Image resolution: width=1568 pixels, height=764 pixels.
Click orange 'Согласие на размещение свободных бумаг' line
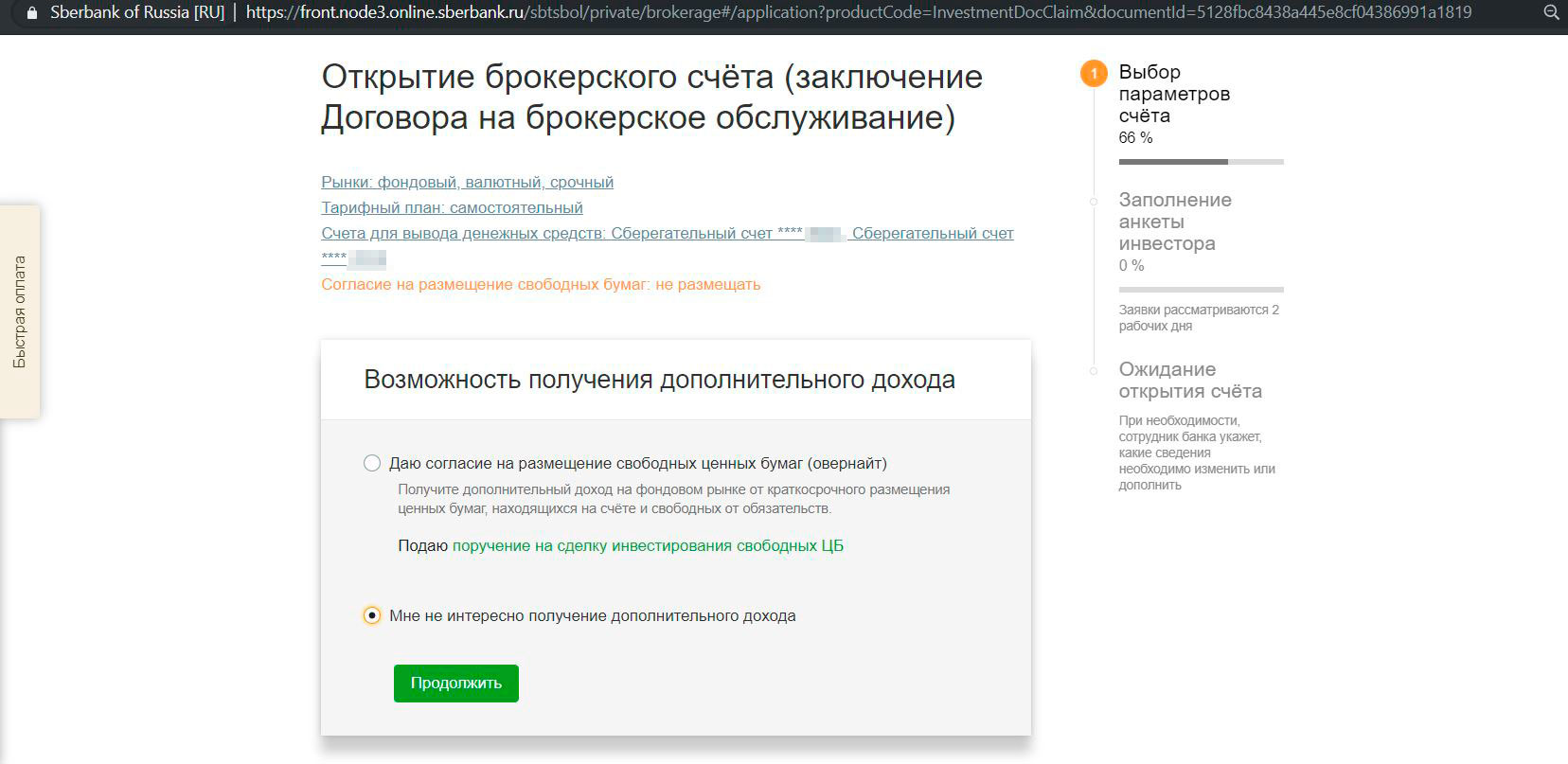[541, 284]
